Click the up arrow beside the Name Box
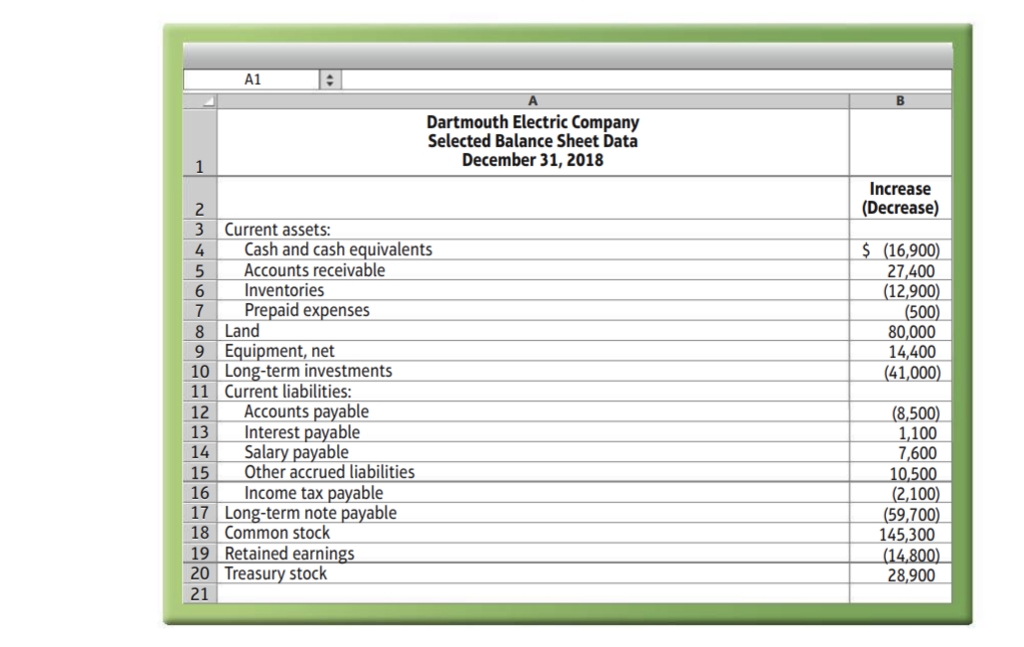This screenshot has width=1024, height=647. [330, 75]
